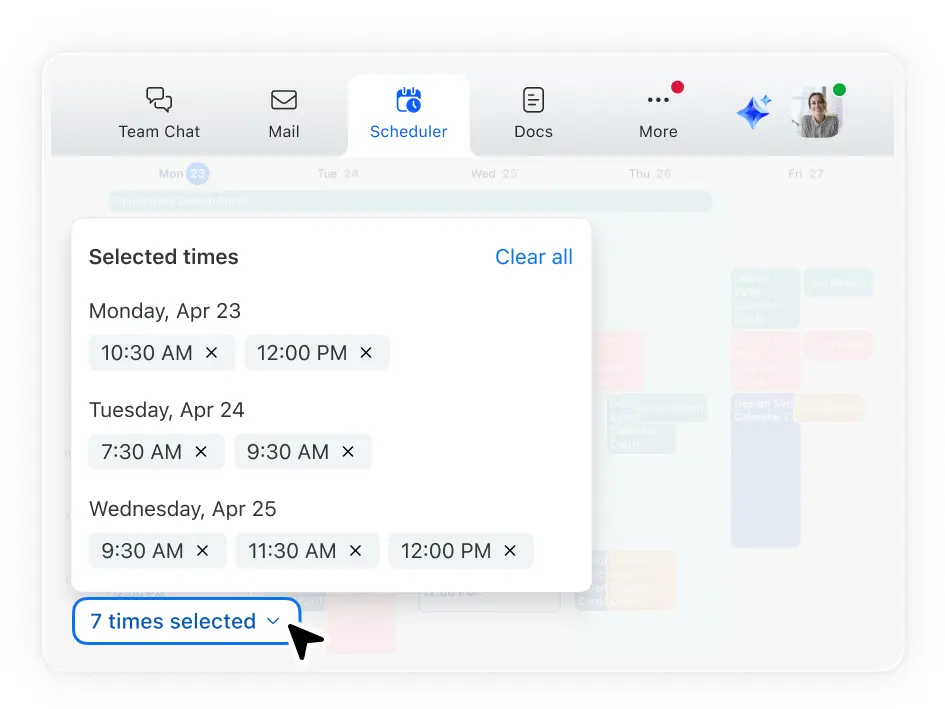Remove the Monday 10:30 AM time
The width and height of the screenshot is (945, 709).
(x=211, y=353)
